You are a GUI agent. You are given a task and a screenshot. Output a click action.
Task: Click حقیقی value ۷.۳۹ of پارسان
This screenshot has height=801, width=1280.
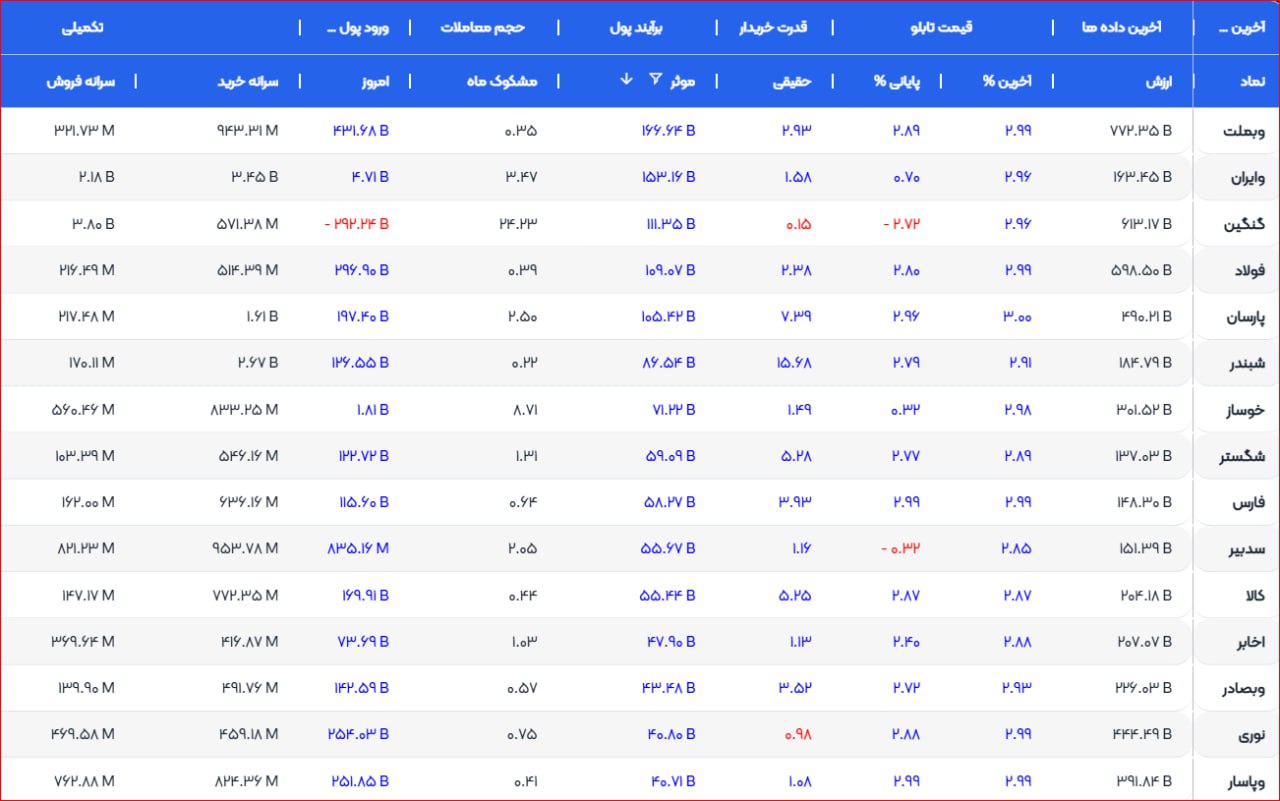[795, 316]
